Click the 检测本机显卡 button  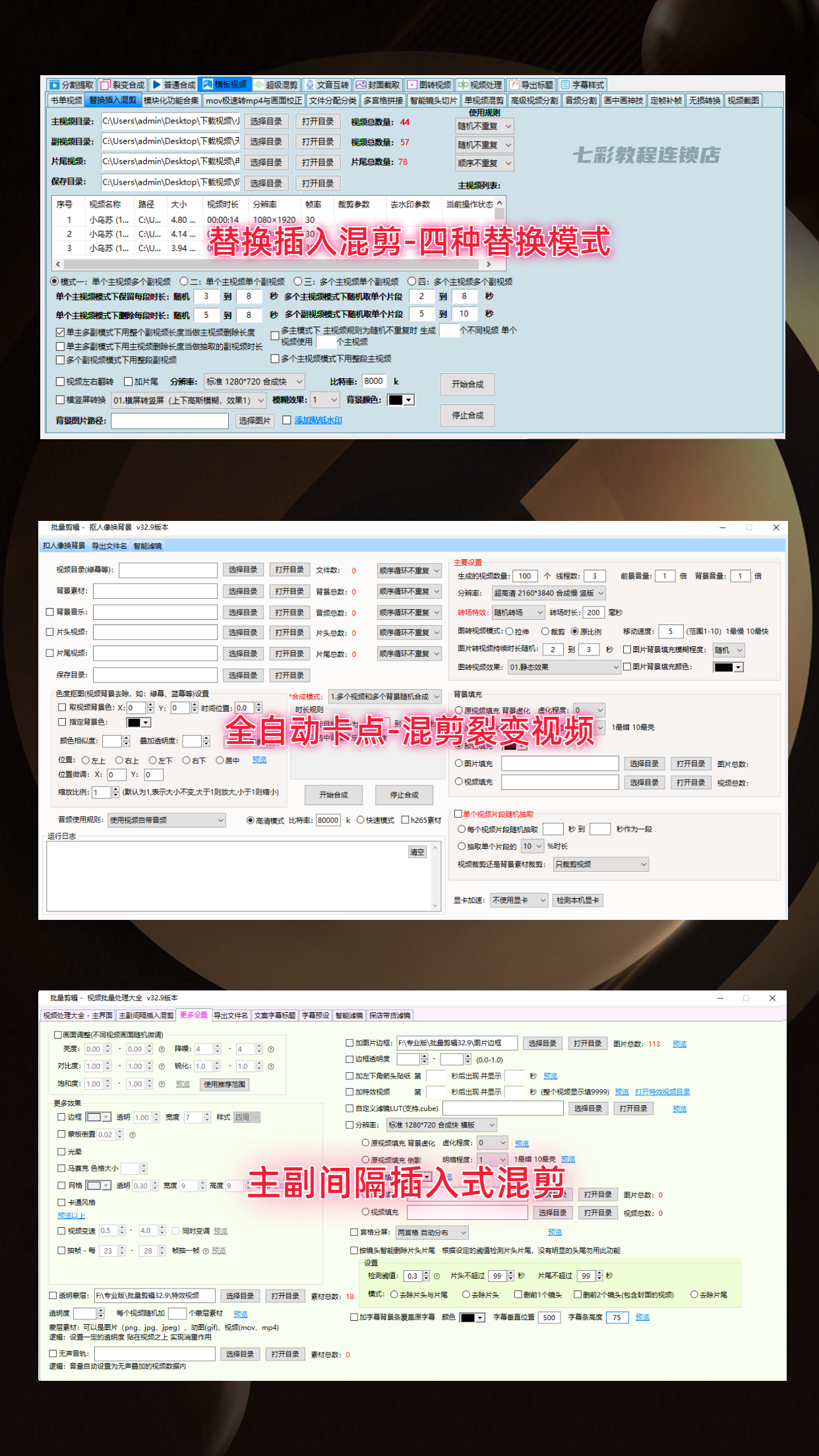tap(578, 900)
